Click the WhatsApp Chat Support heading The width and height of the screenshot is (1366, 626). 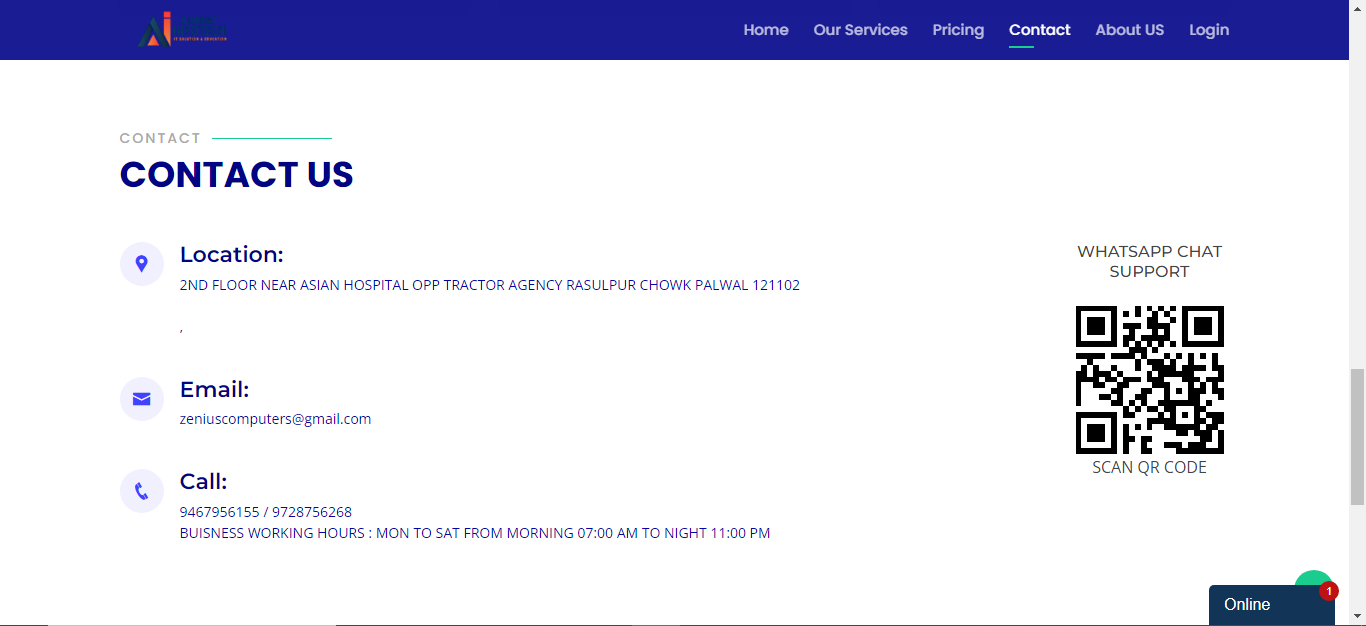(x=1149, y=261)
